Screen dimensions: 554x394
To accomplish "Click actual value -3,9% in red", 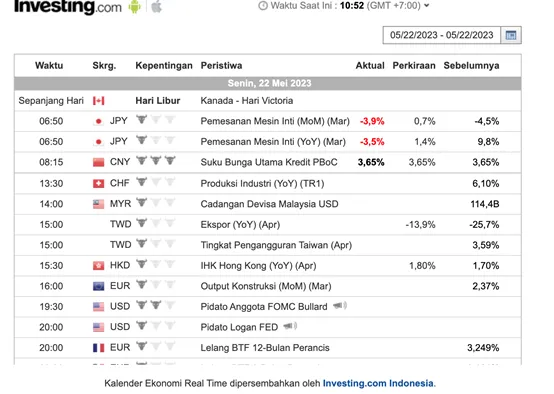I will click(372, 121).
